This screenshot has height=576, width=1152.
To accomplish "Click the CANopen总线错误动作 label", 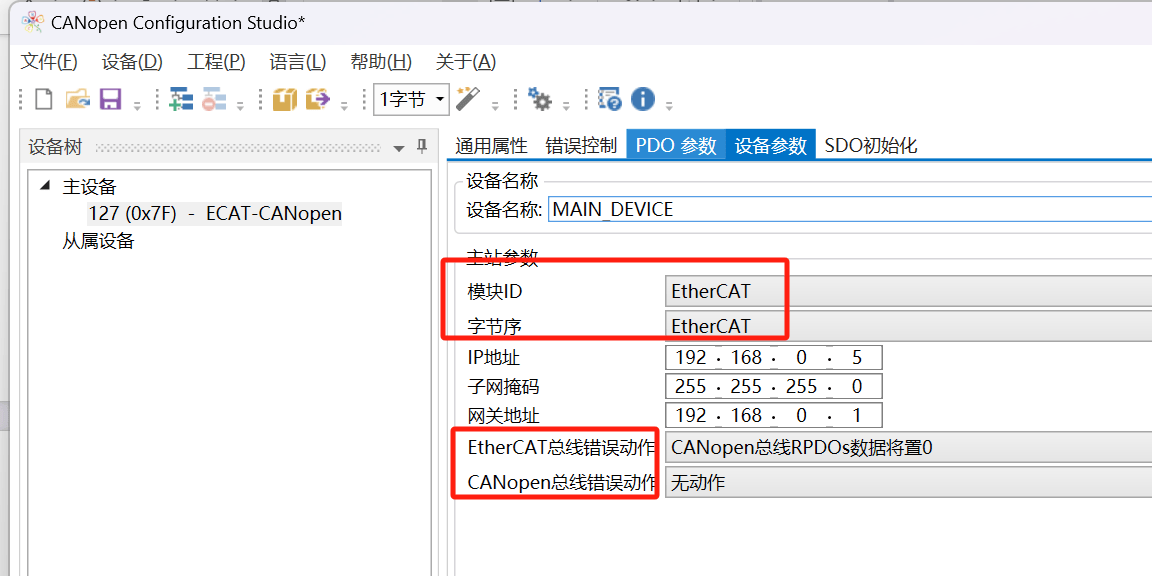I will (561, 483).
